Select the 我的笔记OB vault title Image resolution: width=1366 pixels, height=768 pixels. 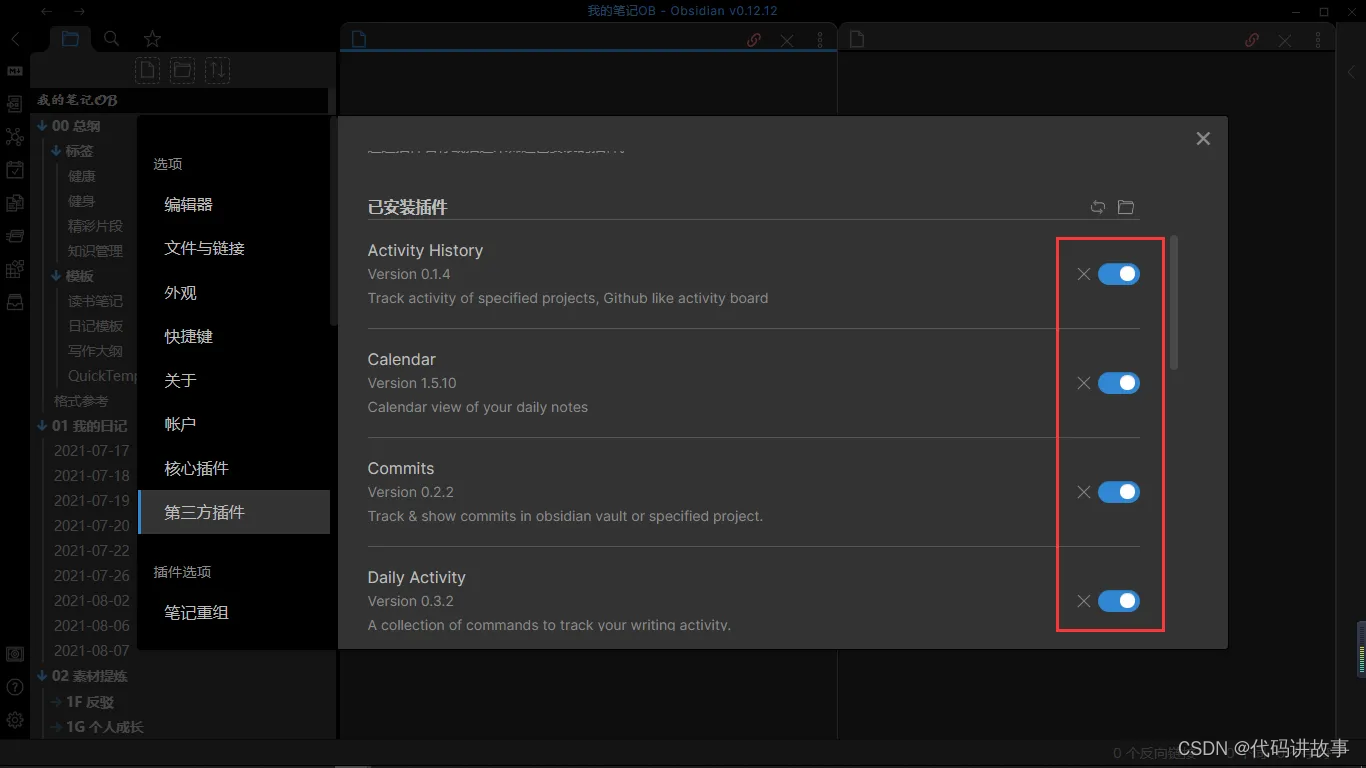coord(77,100)
